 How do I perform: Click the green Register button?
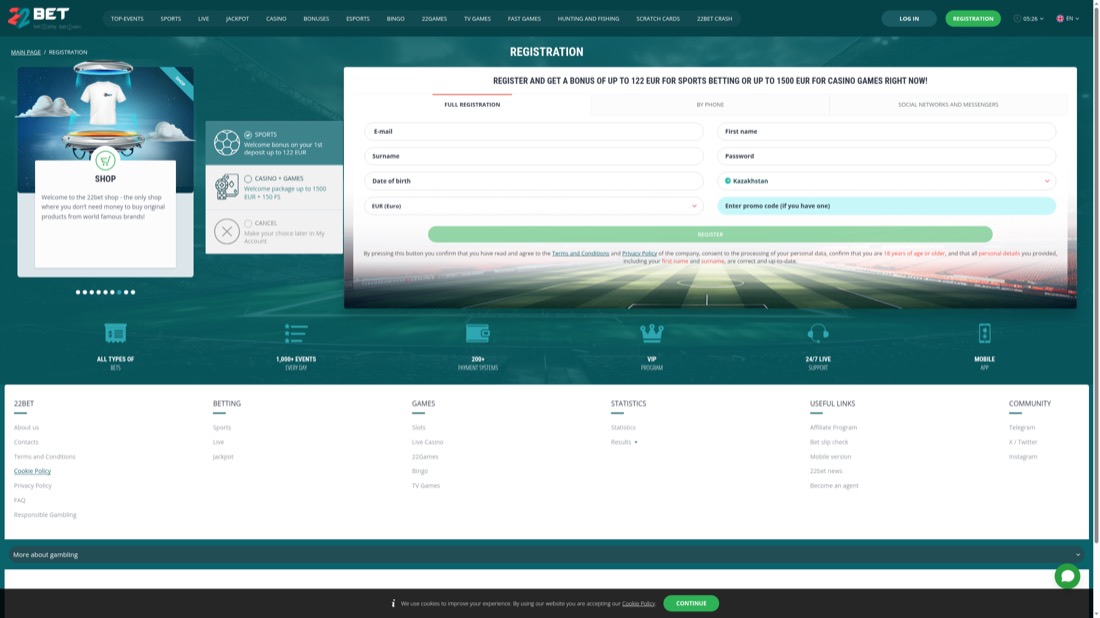click(x=710, y=234)
